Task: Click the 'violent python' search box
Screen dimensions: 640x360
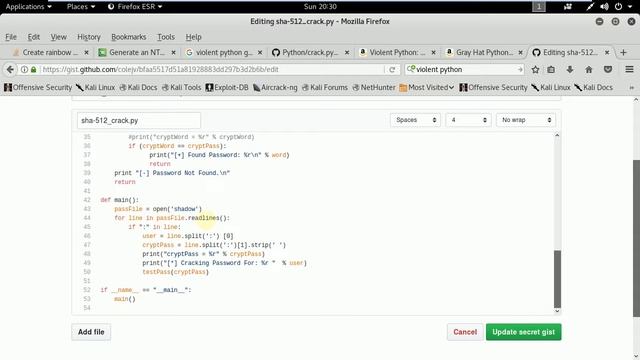Action: coord(464,70)
